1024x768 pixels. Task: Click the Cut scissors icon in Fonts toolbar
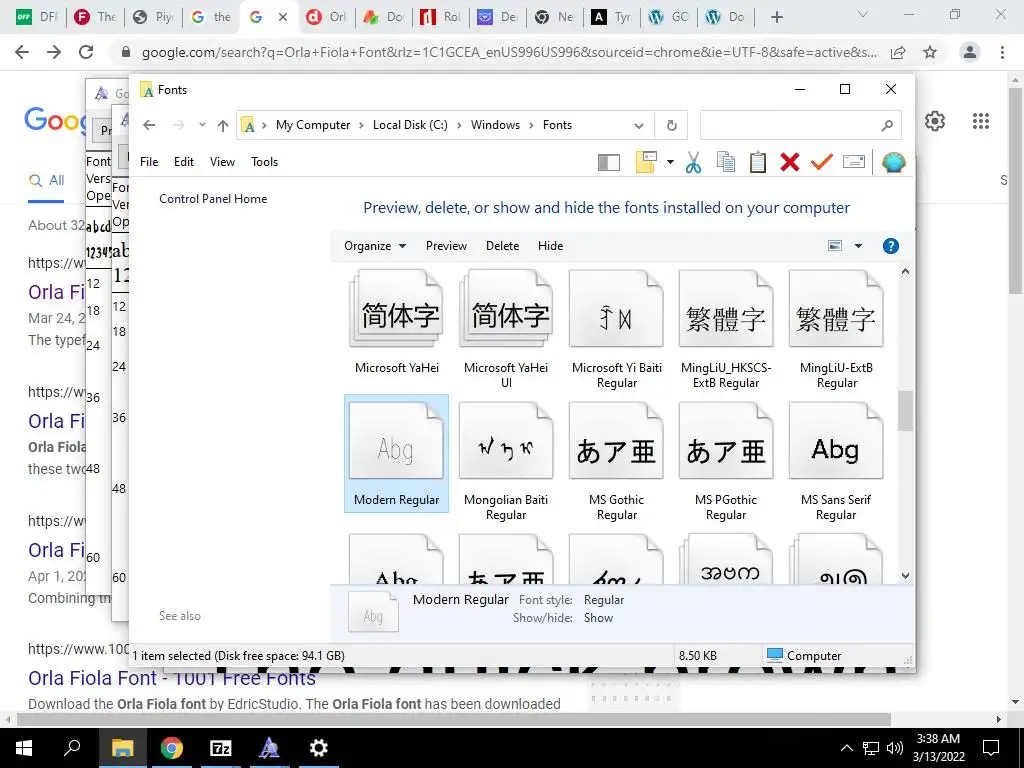694,162
